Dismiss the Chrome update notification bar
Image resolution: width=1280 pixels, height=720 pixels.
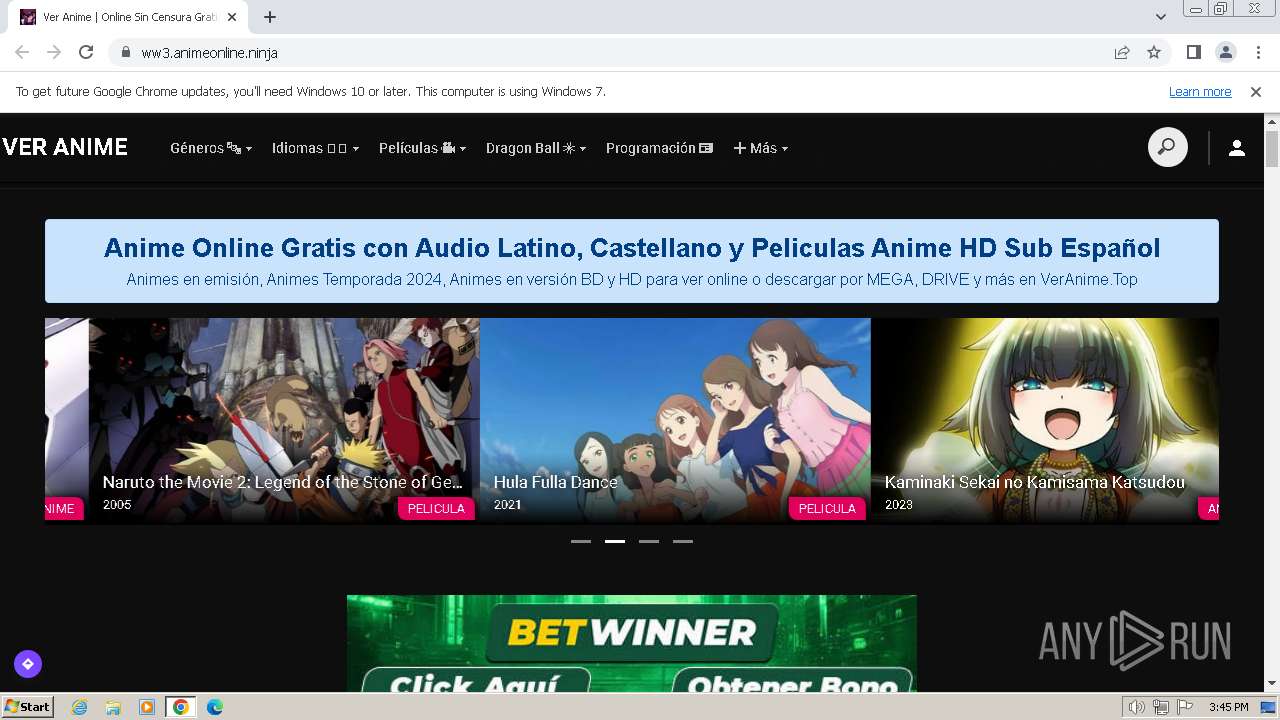(1256, 91)
